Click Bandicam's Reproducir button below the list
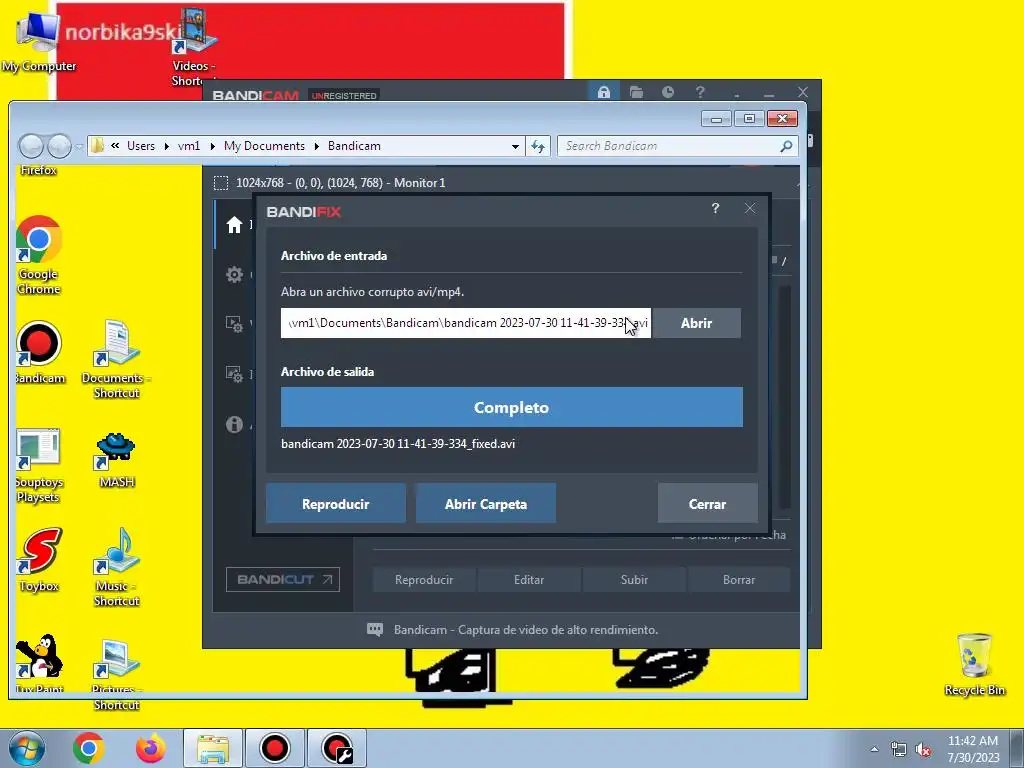The width and height of the screenshot is (1024, 768). 424,579
